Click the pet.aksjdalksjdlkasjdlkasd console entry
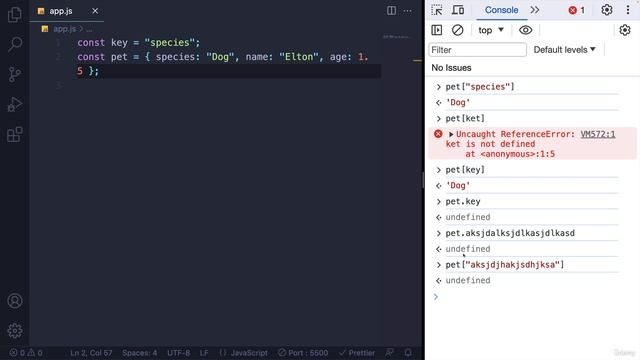 click(510, 233)
